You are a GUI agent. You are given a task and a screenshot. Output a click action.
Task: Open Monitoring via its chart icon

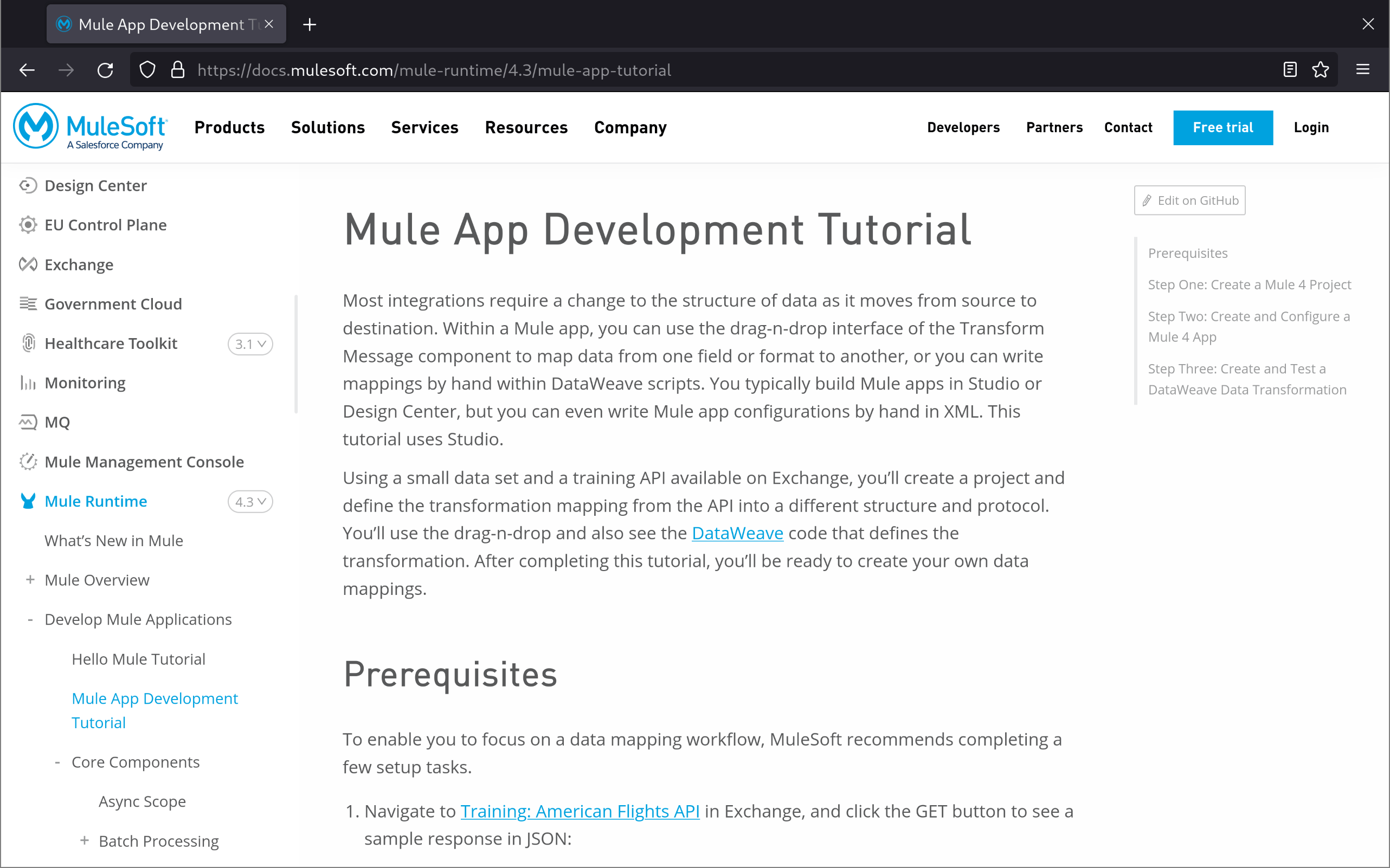pos(28,383)
